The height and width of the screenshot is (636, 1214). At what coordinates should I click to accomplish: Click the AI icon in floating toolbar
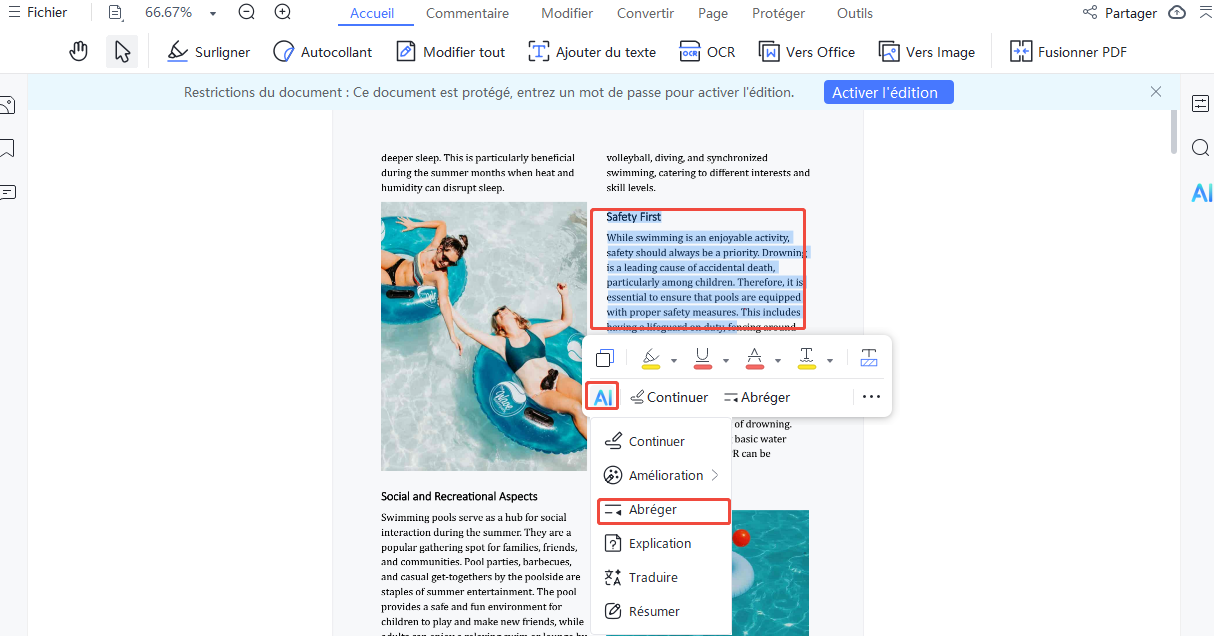pos(603,397)
